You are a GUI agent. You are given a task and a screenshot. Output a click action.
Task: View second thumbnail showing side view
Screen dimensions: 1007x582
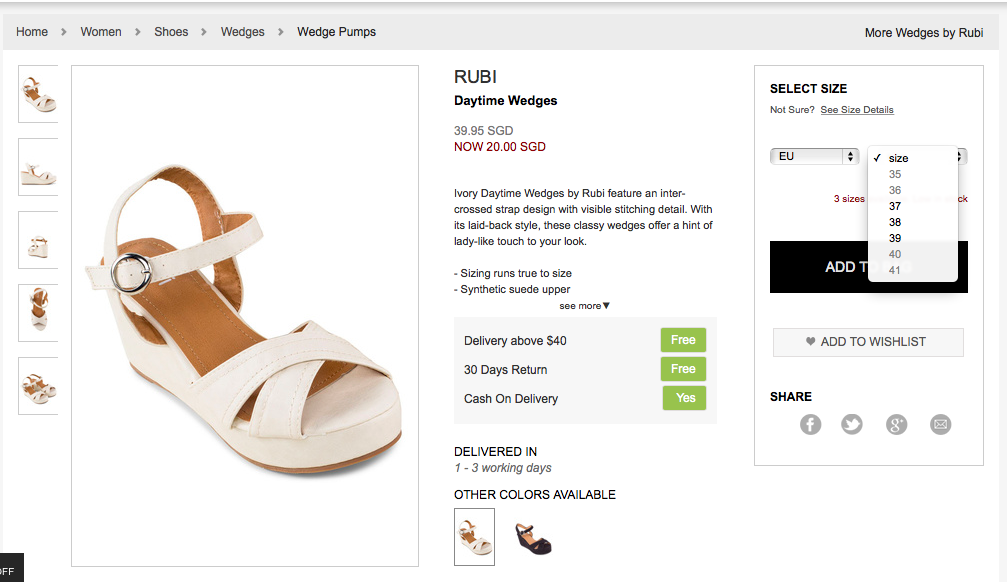[x=39, y=167]
